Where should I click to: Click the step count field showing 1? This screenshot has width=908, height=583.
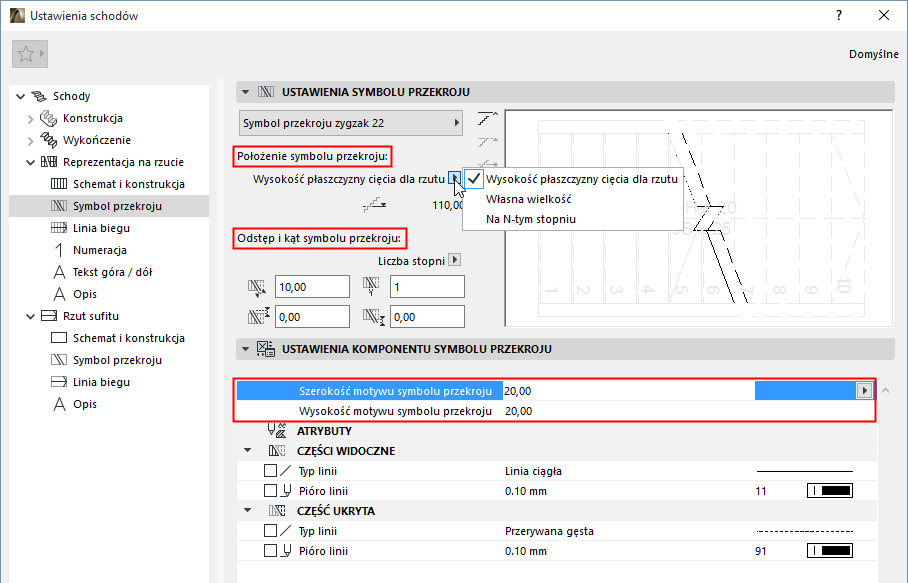427,287
